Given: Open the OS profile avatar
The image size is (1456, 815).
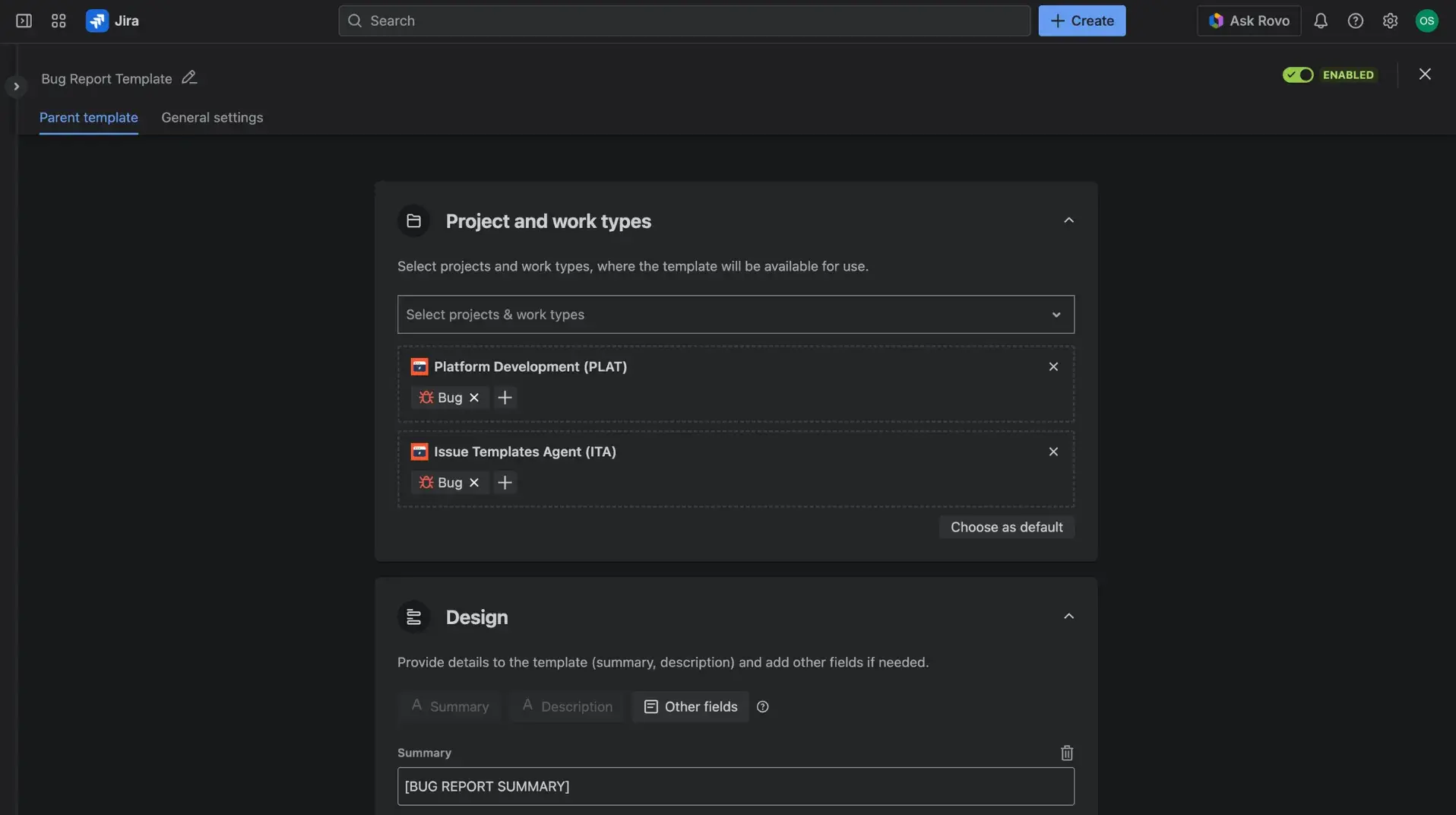Looking at the screenshot, I should (1426, 21).
